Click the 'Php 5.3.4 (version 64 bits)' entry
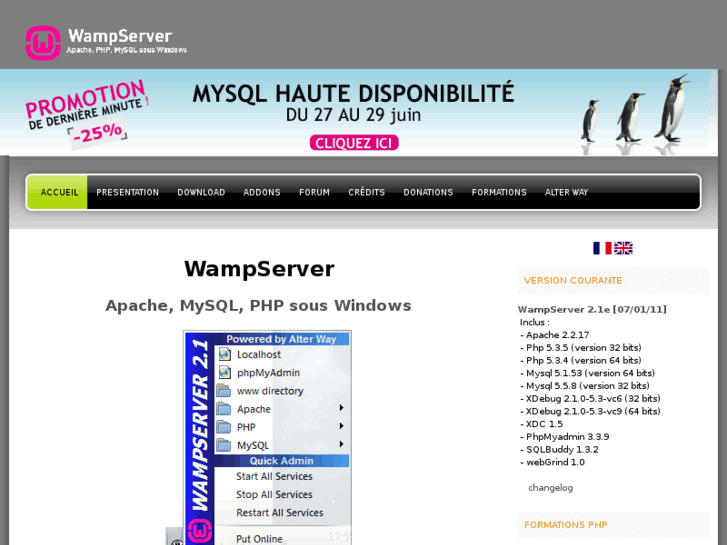 pyautogui.click(x=584, y=360)
